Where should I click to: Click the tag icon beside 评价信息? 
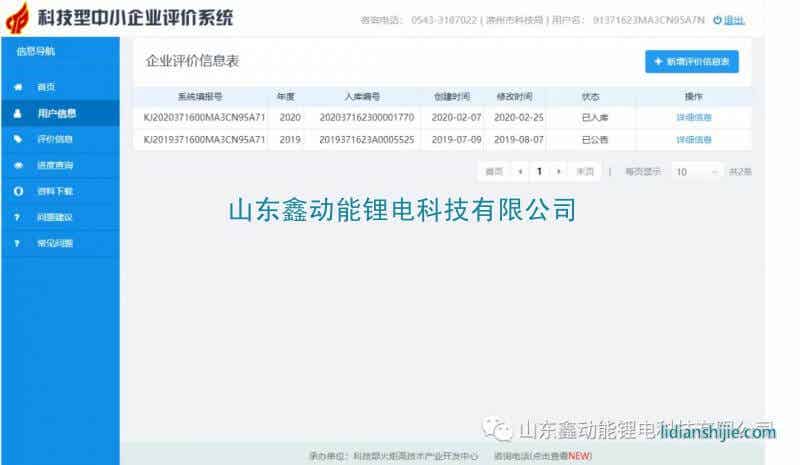pyautogui.click(x=18, y=139)
